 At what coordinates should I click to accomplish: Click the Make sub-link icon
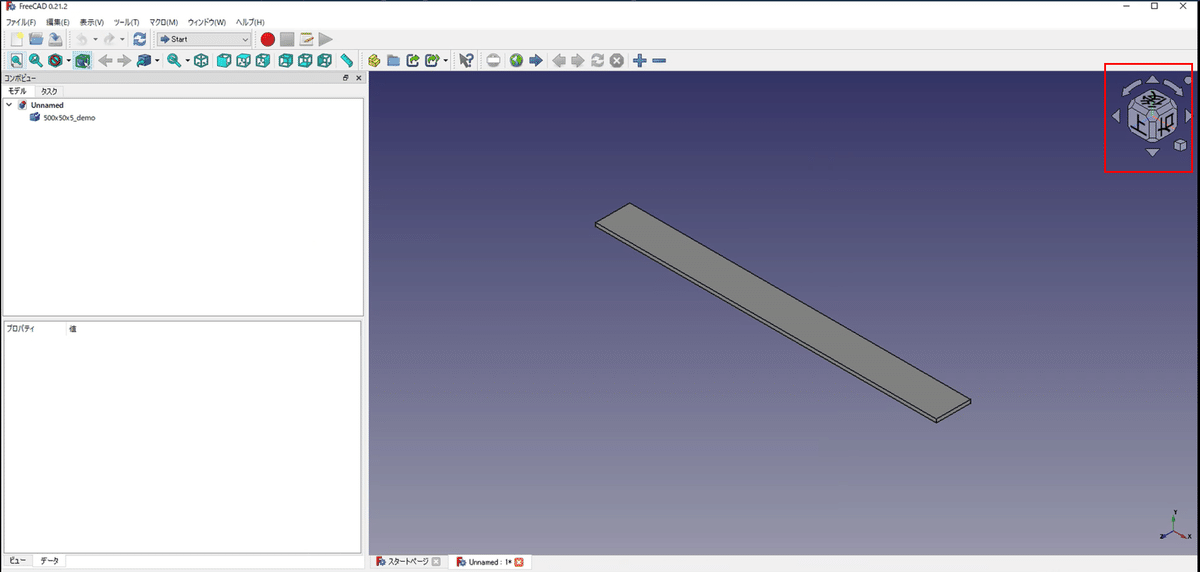[432, 61]
